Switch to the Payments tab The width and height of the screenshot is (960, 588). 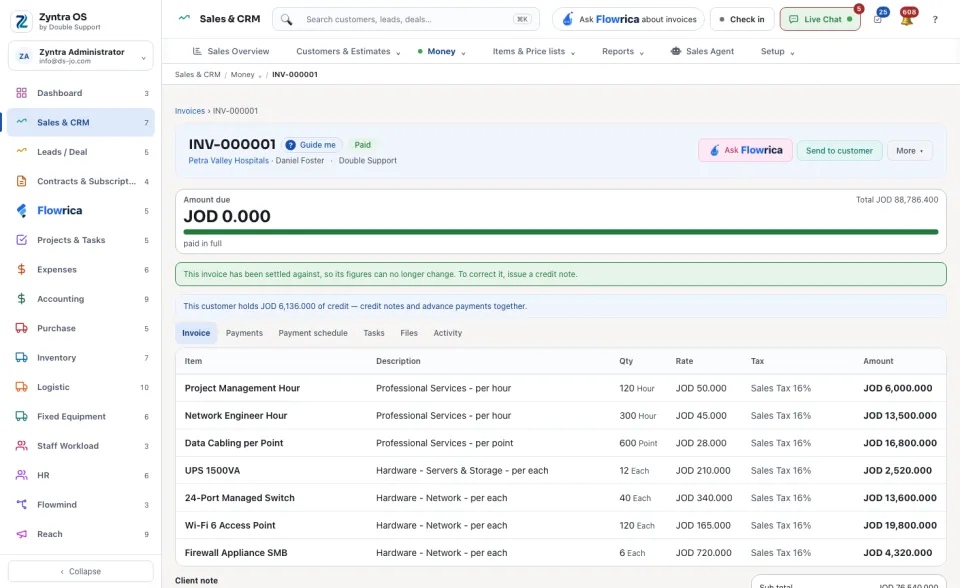pos(244,333)
